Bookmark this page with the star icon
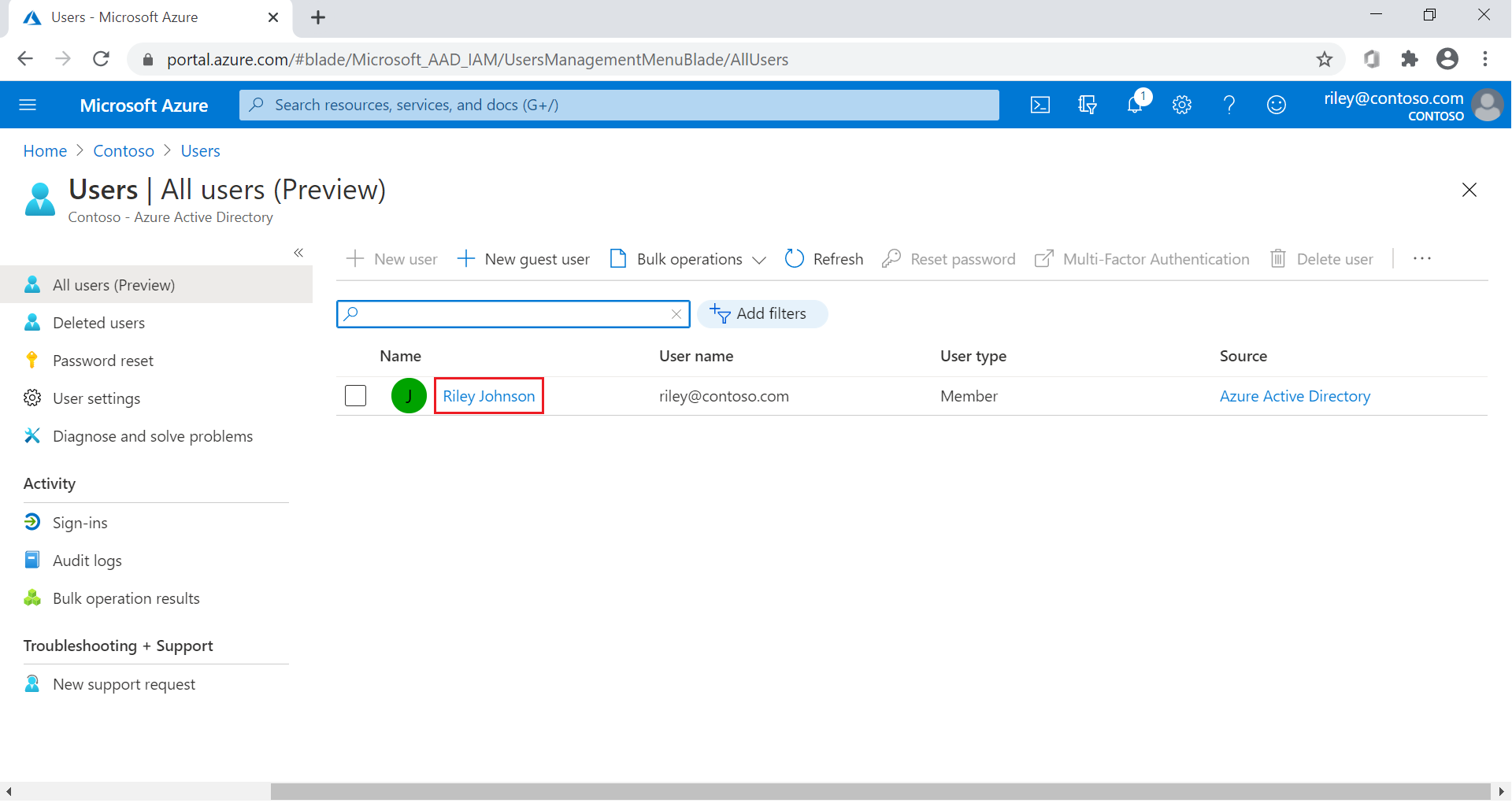The height and width of the screenshot is (803, 1512). point(1325,59)
